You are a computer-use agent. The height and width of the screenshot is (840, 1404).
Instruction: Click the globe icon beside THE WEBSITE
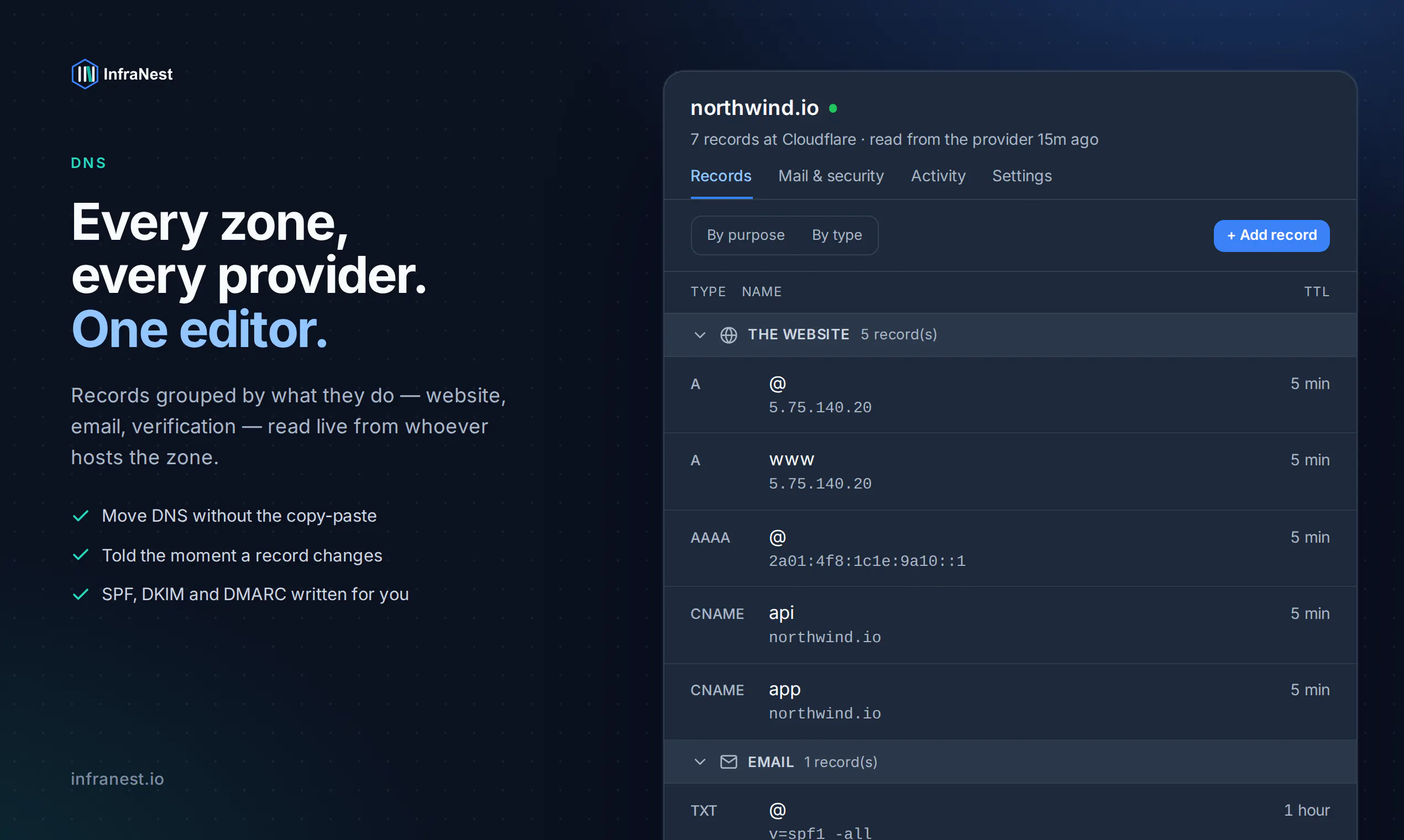tap(728, 335)
